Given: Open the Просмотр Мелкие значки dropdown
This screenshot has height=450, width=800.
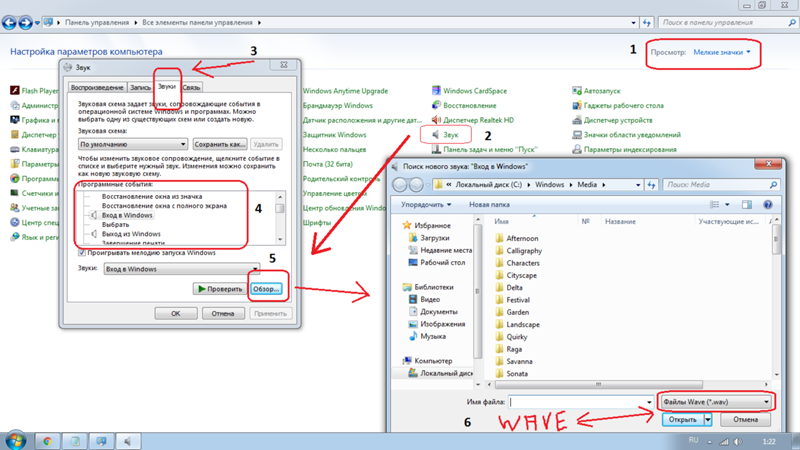Looking at the screenshot, I should click(722, 52).
